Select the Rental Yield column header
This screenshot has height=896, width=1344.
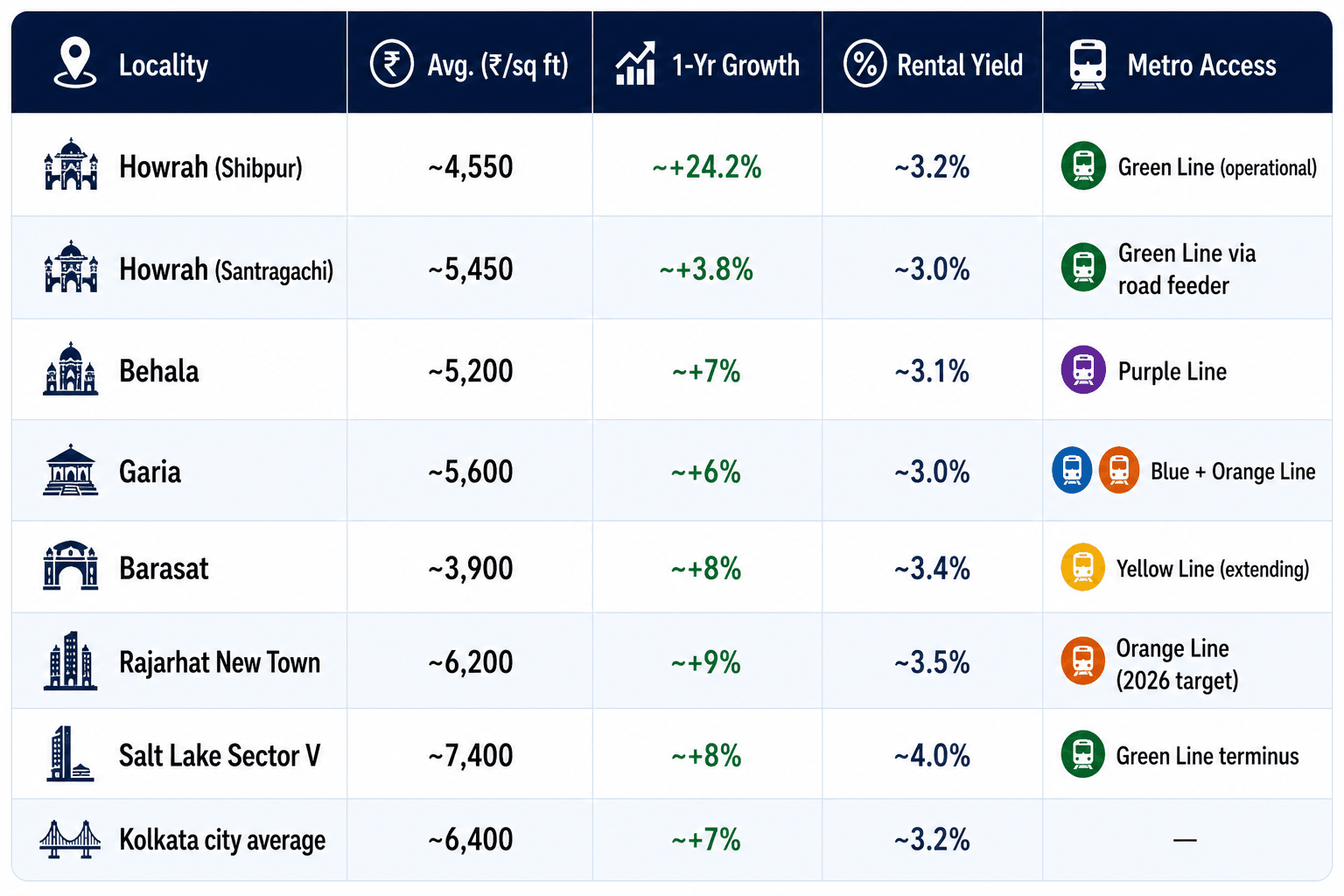[x=933, y=63]
